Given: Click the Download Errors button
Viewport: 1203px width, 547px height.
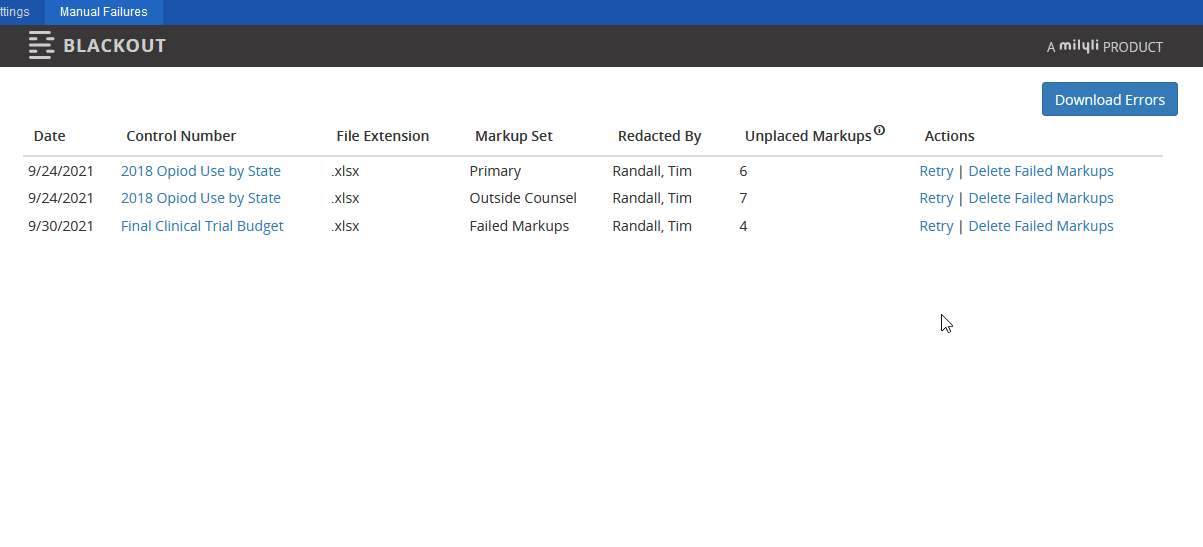Looking at the screenshot, I should coord(1110,99).
